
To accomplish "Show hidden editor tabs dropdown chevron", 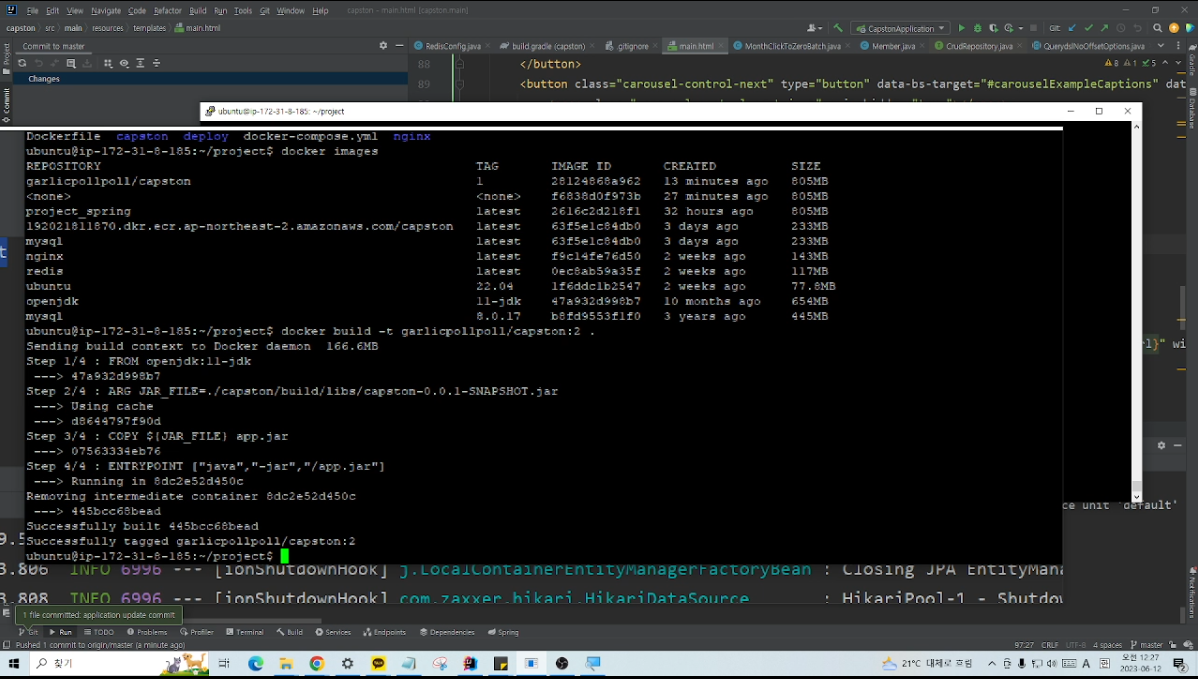I will coord(1161,46).
